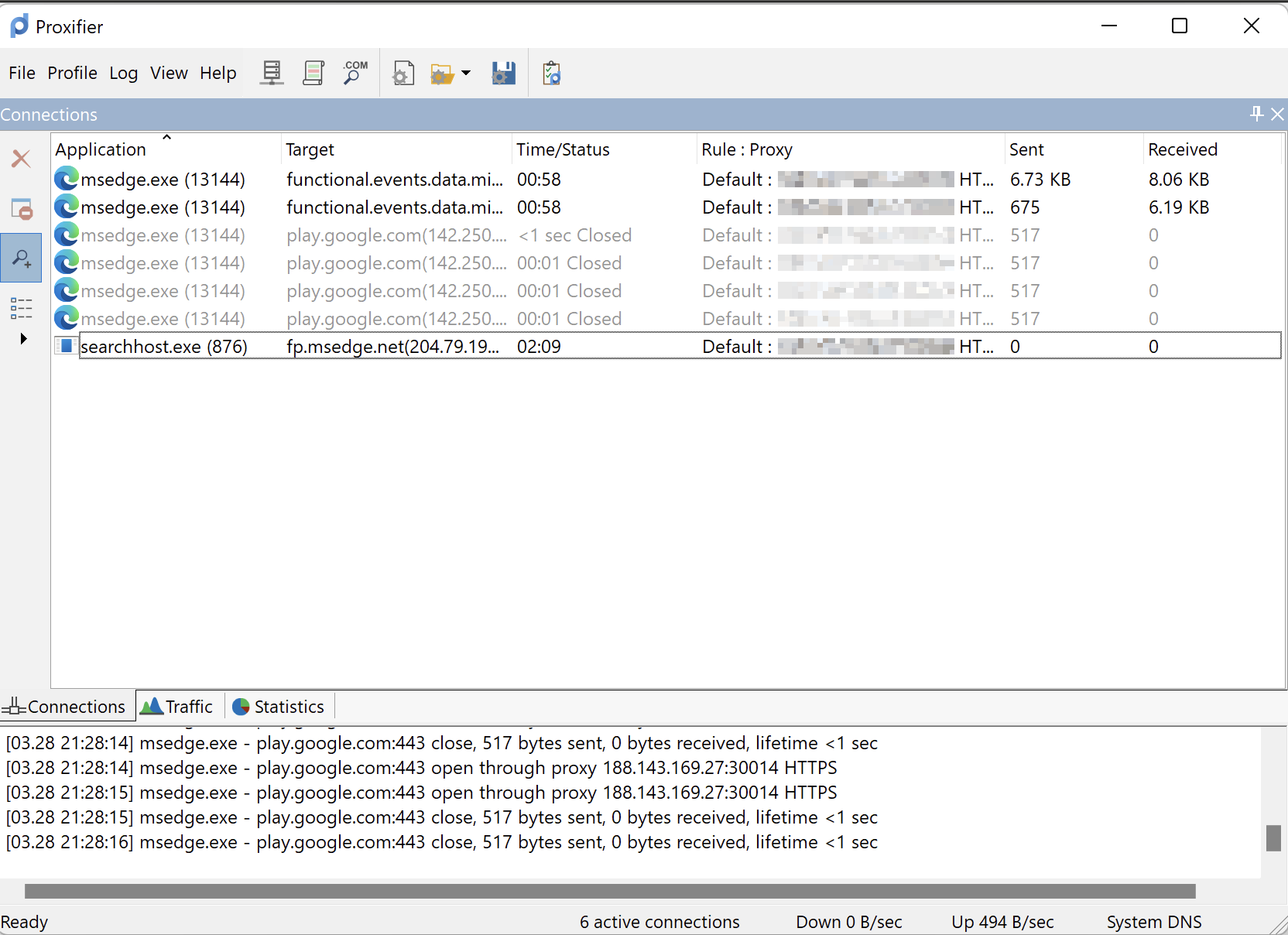Sort by the Received column header

[1212, 149]
